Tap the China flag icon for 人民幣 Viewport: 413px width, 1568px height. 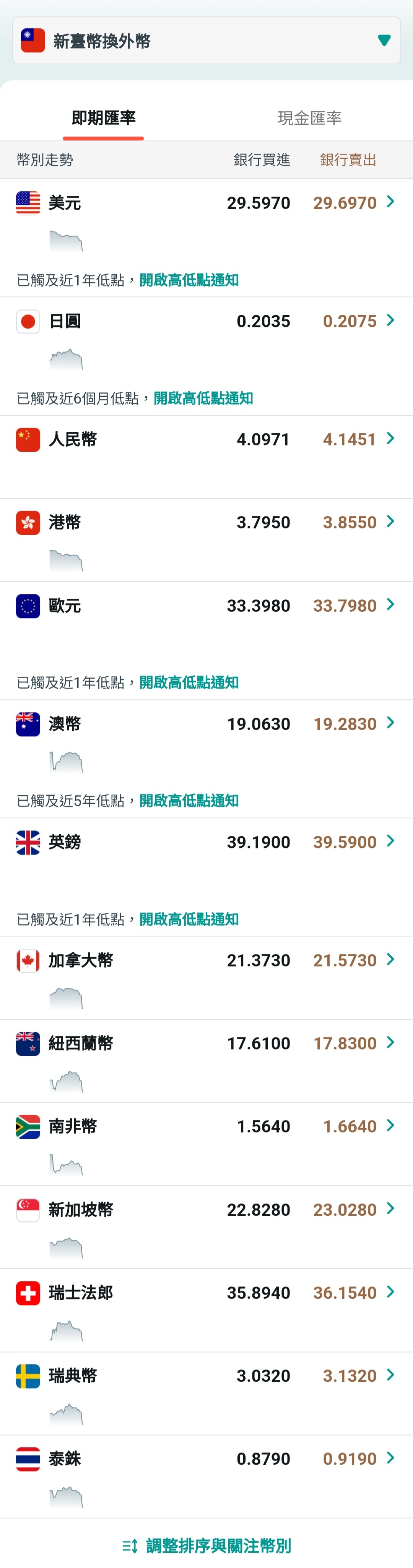click(28, 440)
